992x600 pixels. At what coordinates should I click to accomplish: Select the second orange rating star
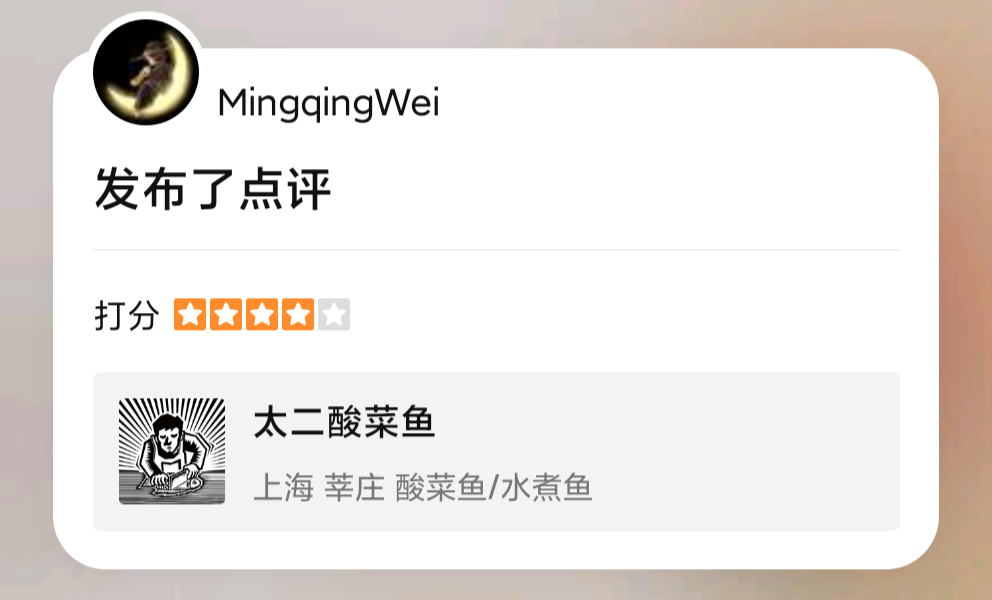pyautogui.click(x=226, y=315)
